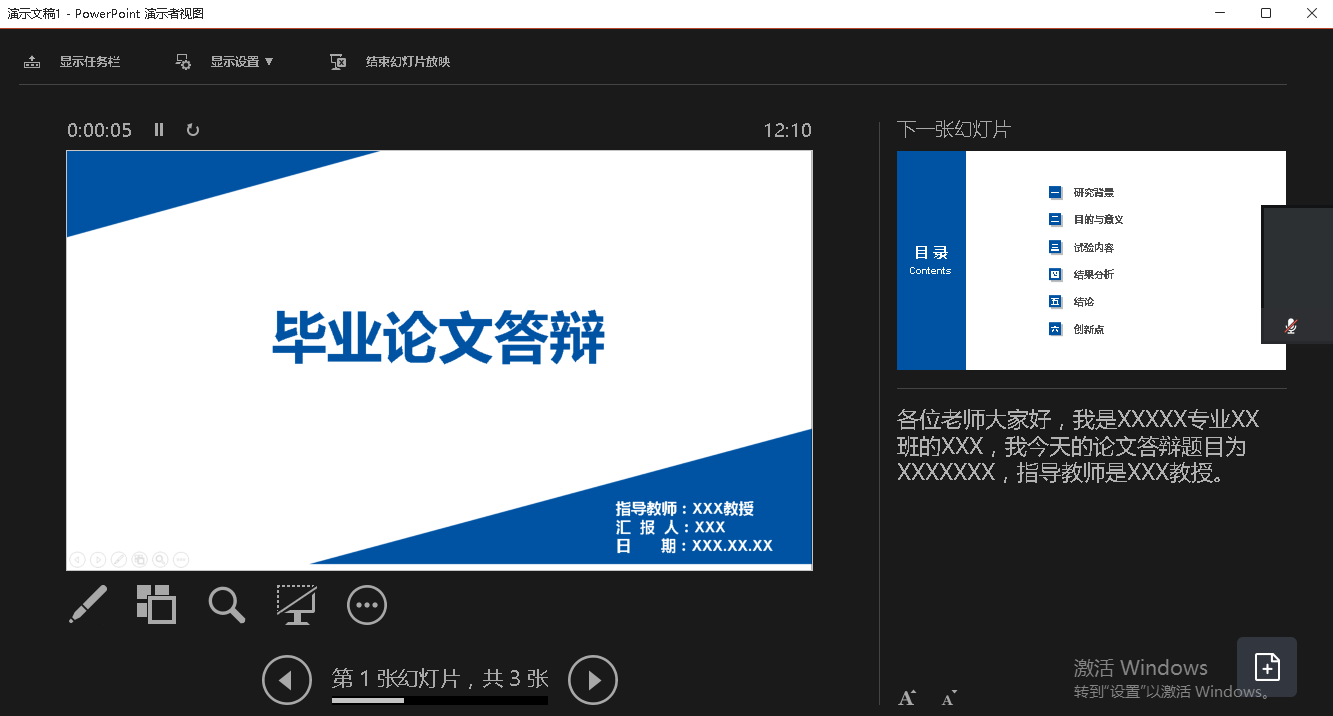Image resolution: width=1333 pixels, height=716 pixels.
Task: Mute the microphone in the camera preview
Action: pyautogui.click(x=1292, y=325)
